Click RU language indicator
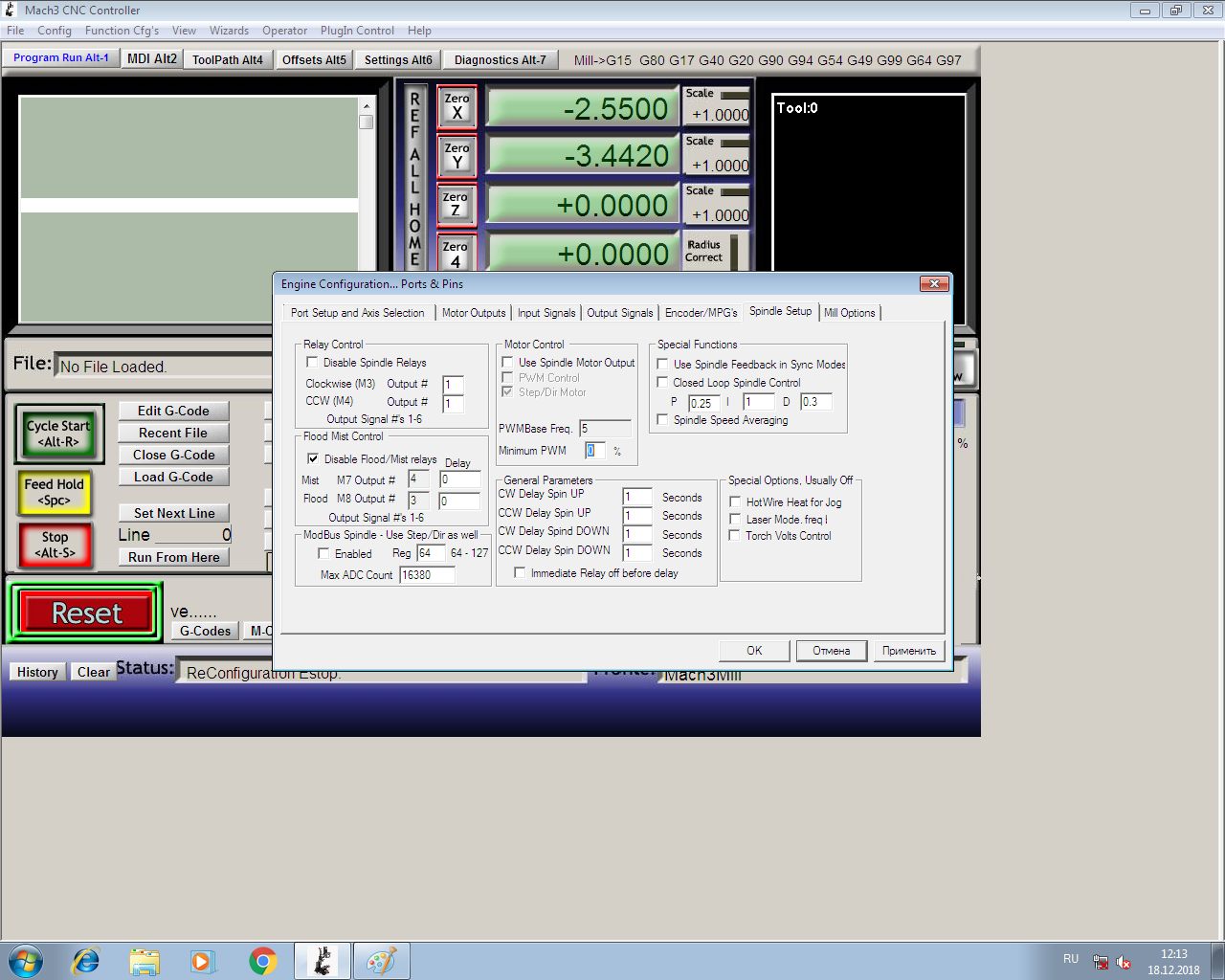 [1071, 959]
